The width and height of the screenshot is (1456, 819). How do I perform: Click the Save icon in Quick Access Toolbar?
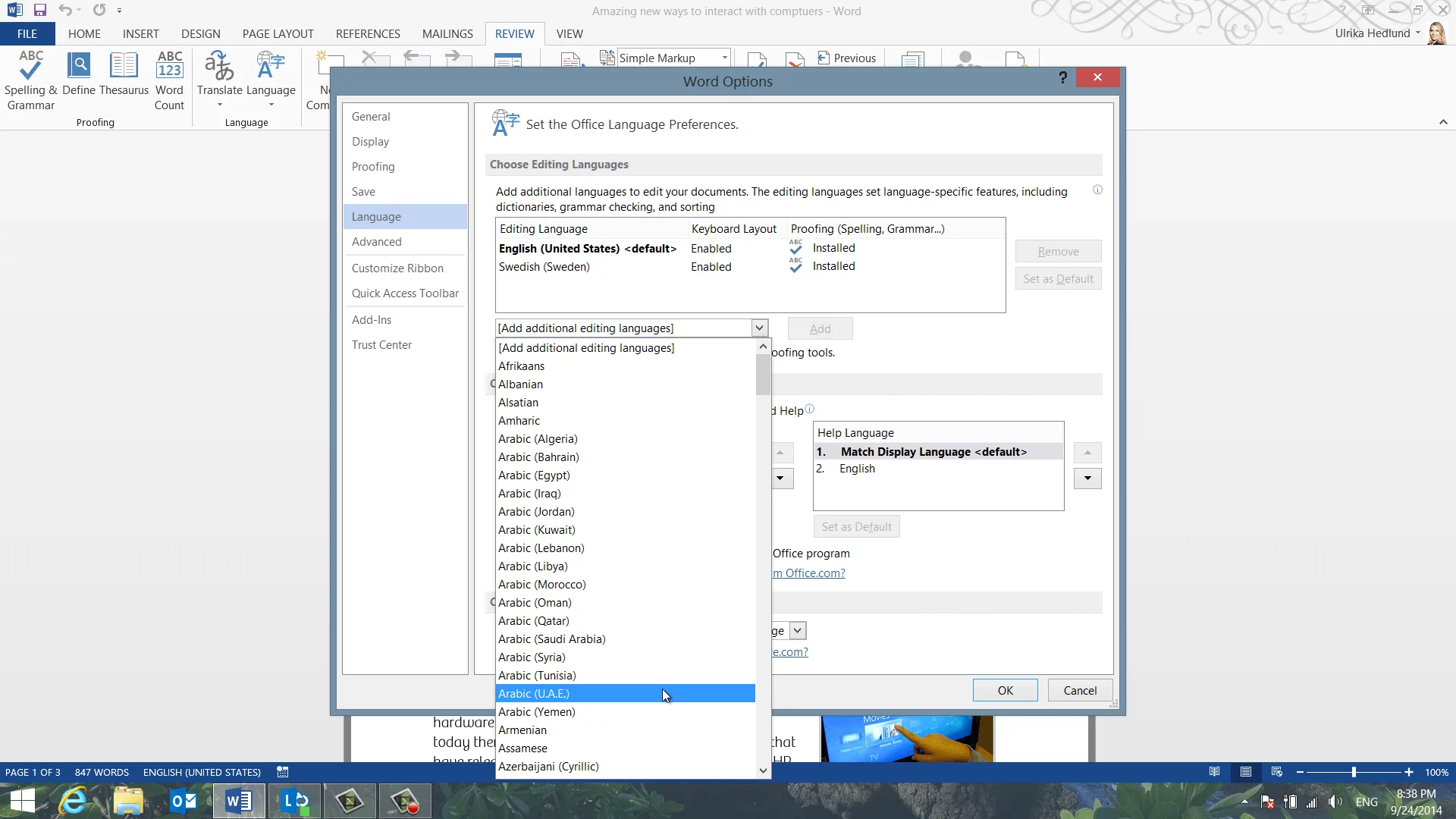pos(40,11)
